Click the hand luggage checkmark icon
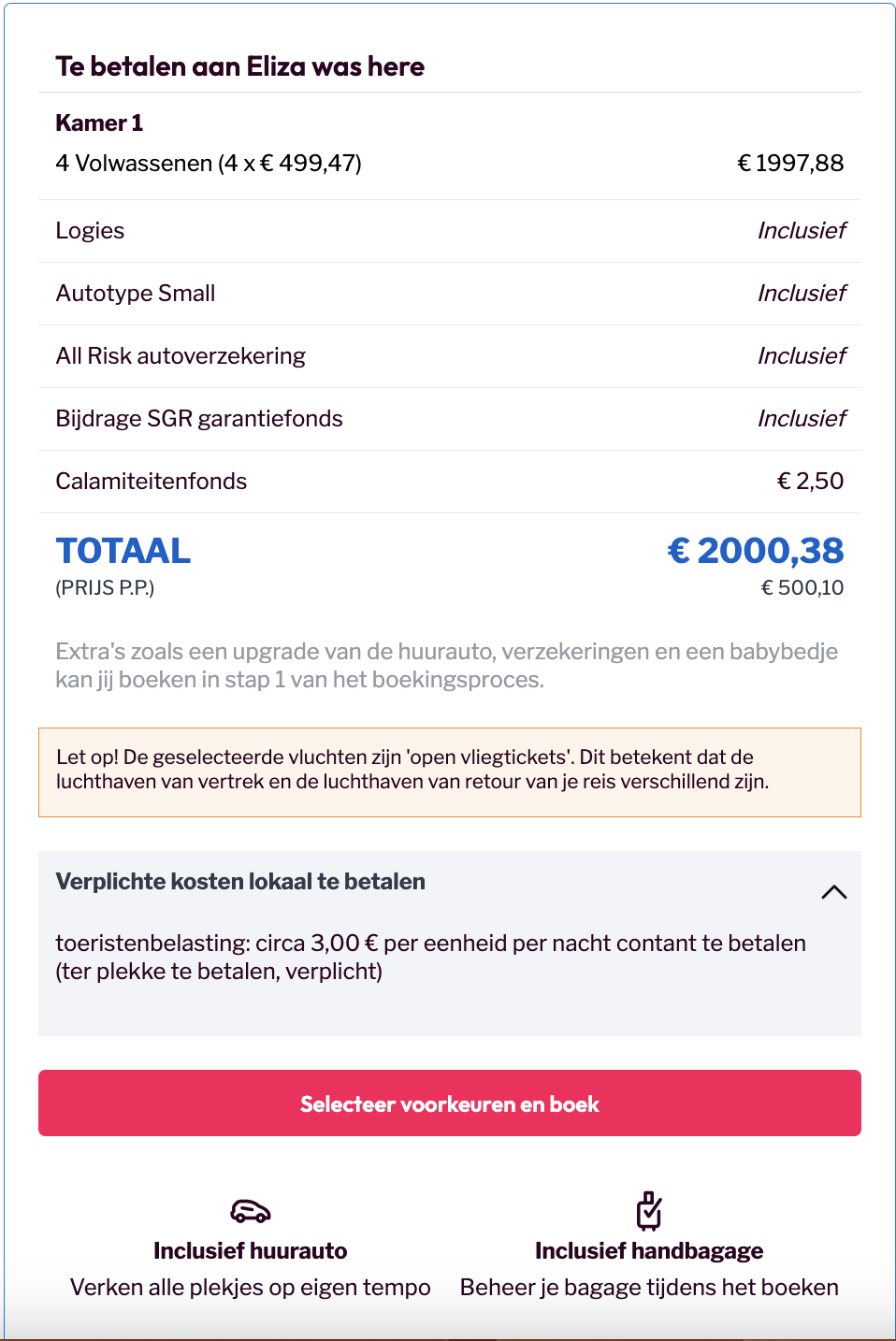 (649, 1211)
